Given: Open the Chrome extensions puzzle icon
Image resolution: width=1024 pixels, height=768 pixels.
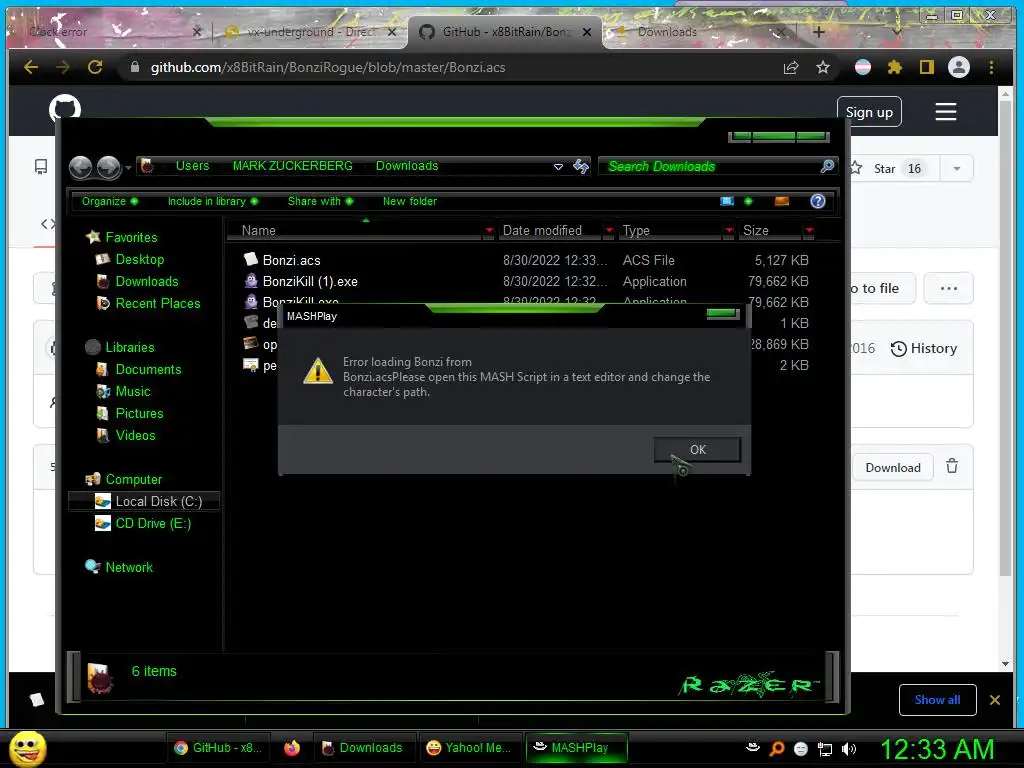Looking at the screenshot, I should (x=895, y=67).
